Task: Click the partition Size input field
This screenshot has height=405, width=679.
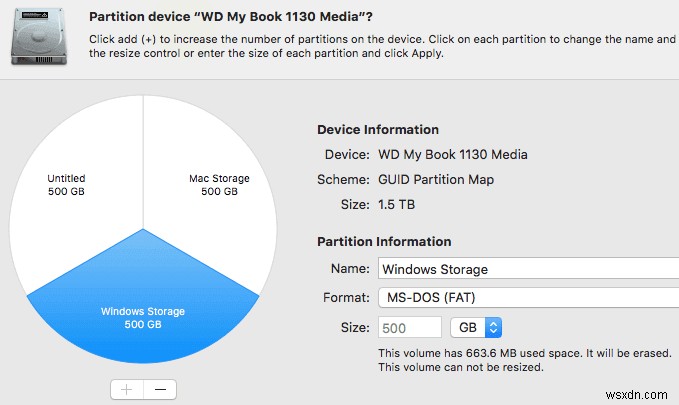Action: [x=410, y=327]
